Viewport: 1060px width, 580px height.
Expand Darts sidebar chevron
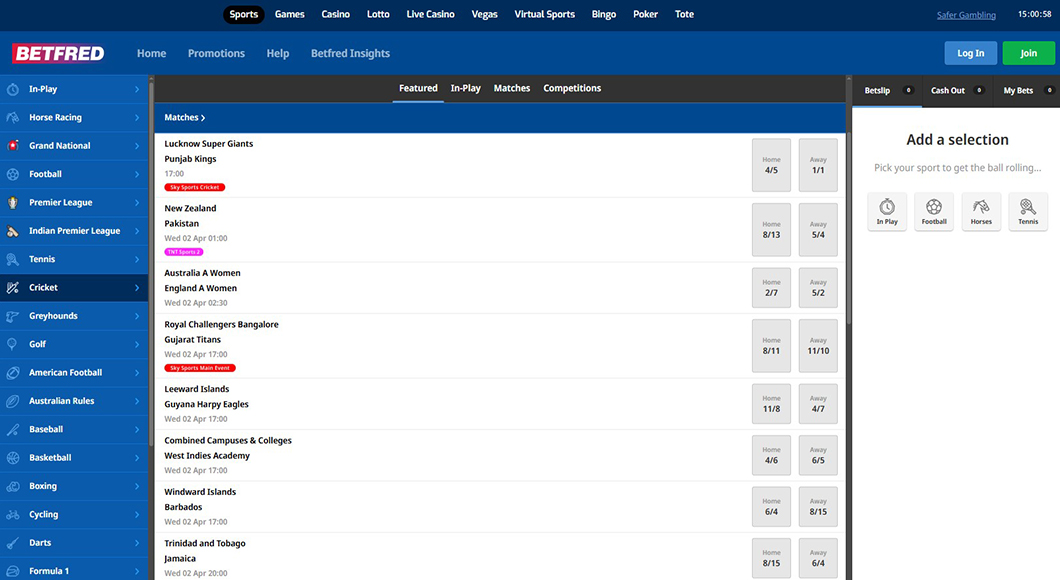pos(137,543)
